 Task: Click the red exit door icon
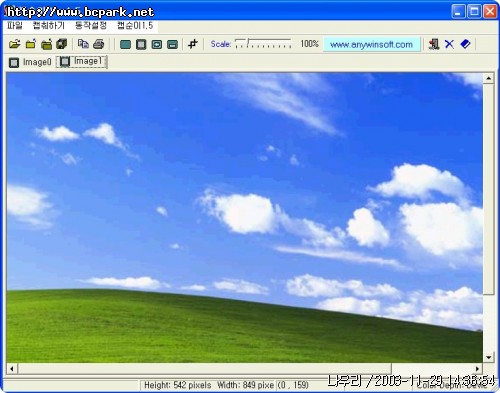[434, 44]
